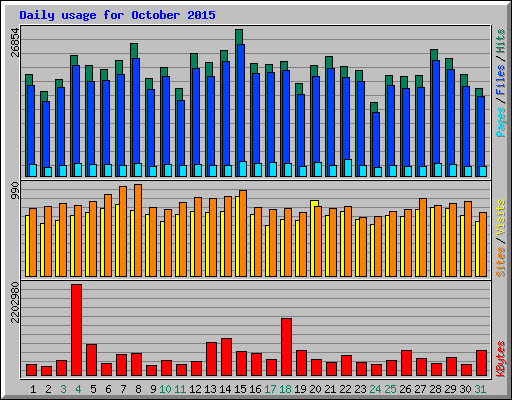Click the Sites legend label
Viewport: 512px width, 400px height.
501,262
